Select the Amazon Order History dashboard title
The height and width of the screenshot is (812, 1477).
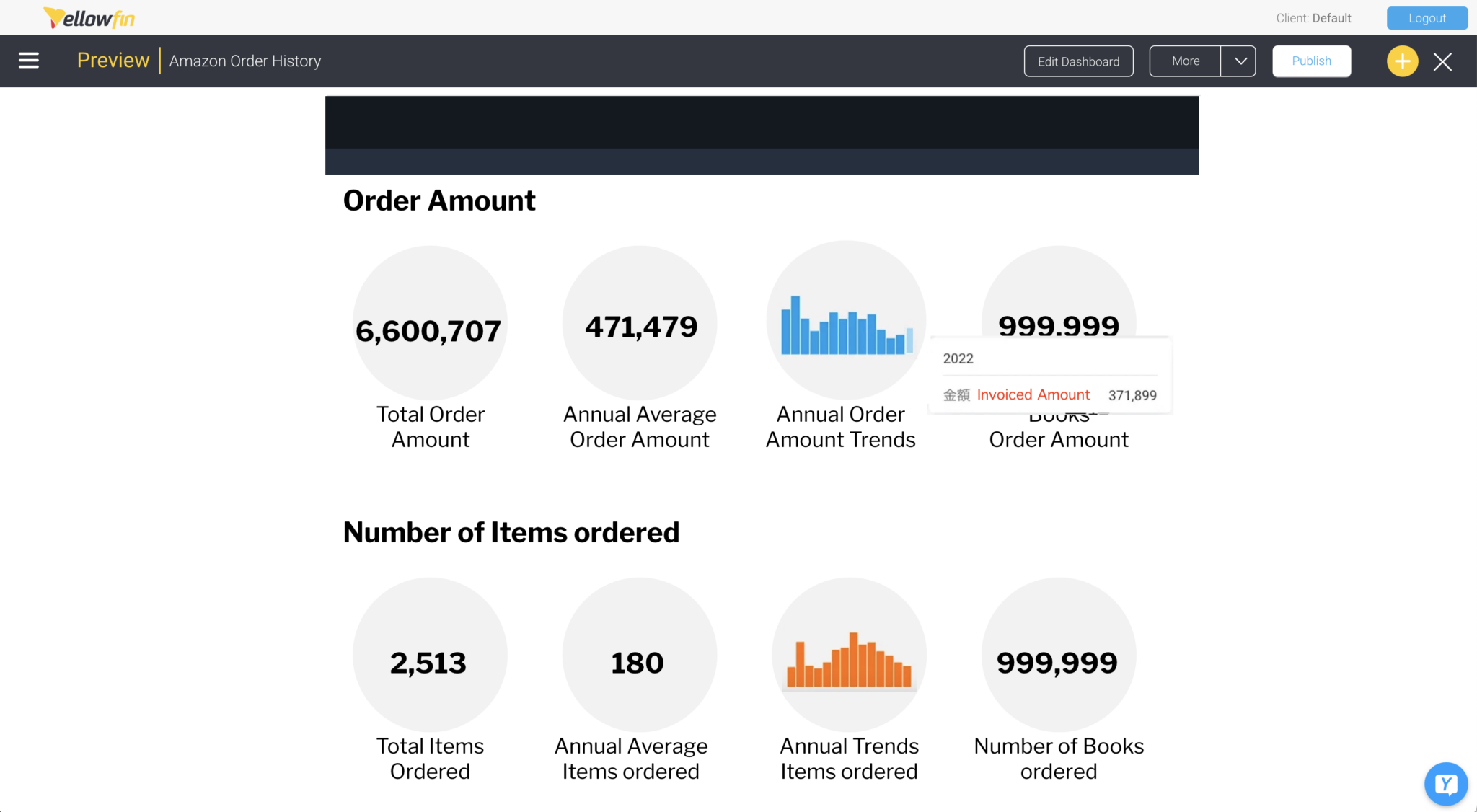click(244, 61)
